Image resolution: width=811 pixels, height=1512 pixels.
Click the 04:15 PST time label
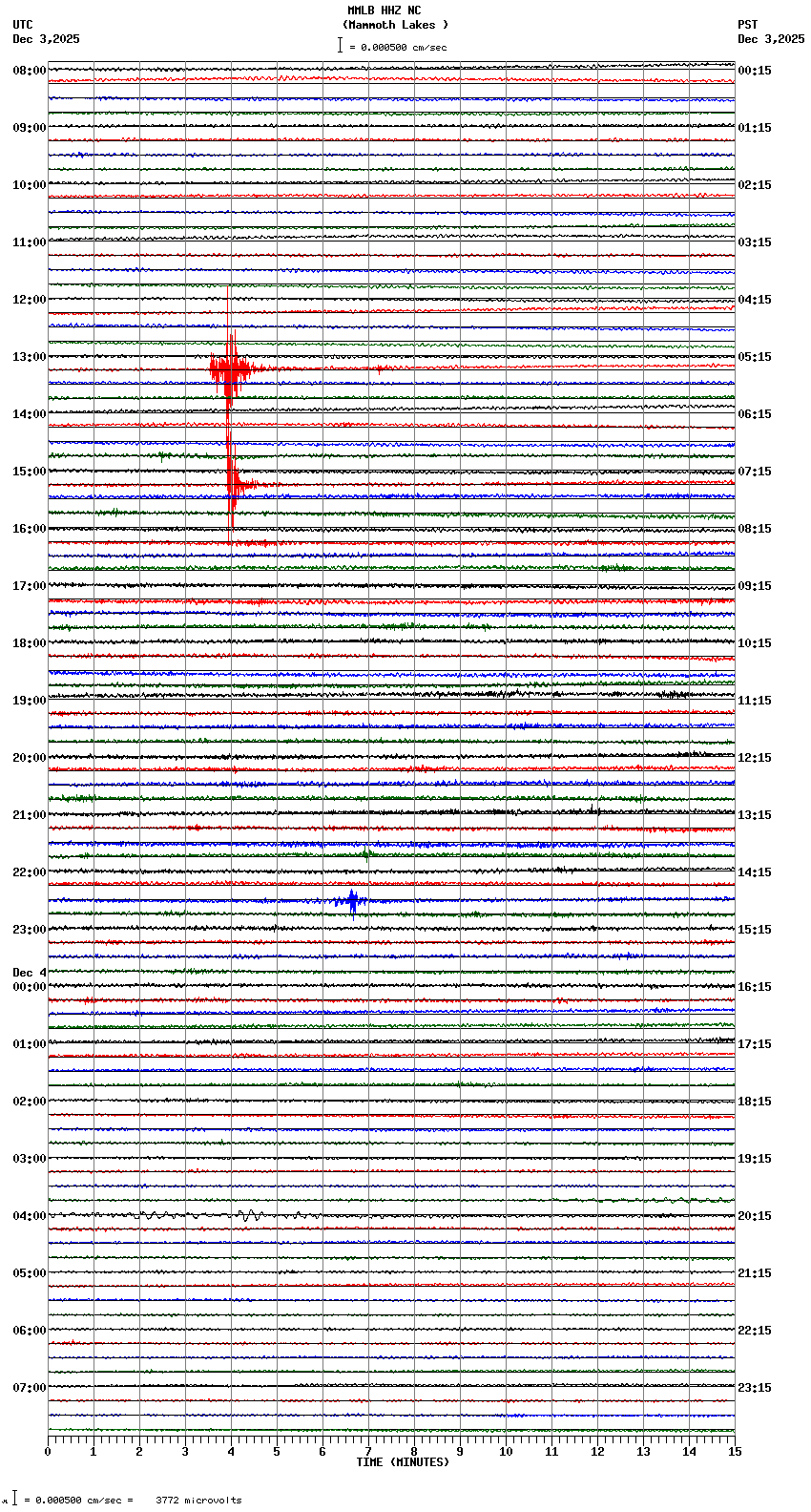point(755,300)
